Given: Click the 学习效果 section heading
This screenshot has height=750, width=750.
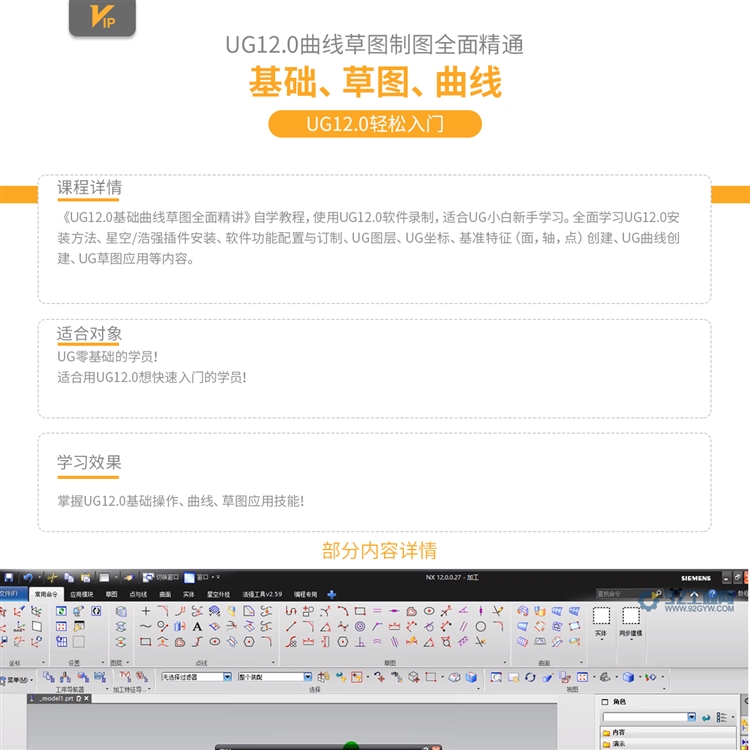Looking at the screenshot, I should [x=89, y=462].
